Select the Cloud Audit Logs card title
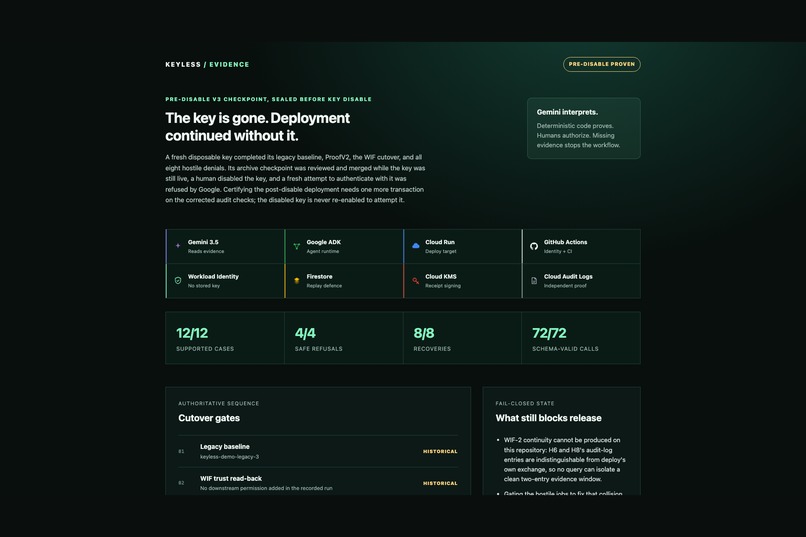 tap(568, 276)
